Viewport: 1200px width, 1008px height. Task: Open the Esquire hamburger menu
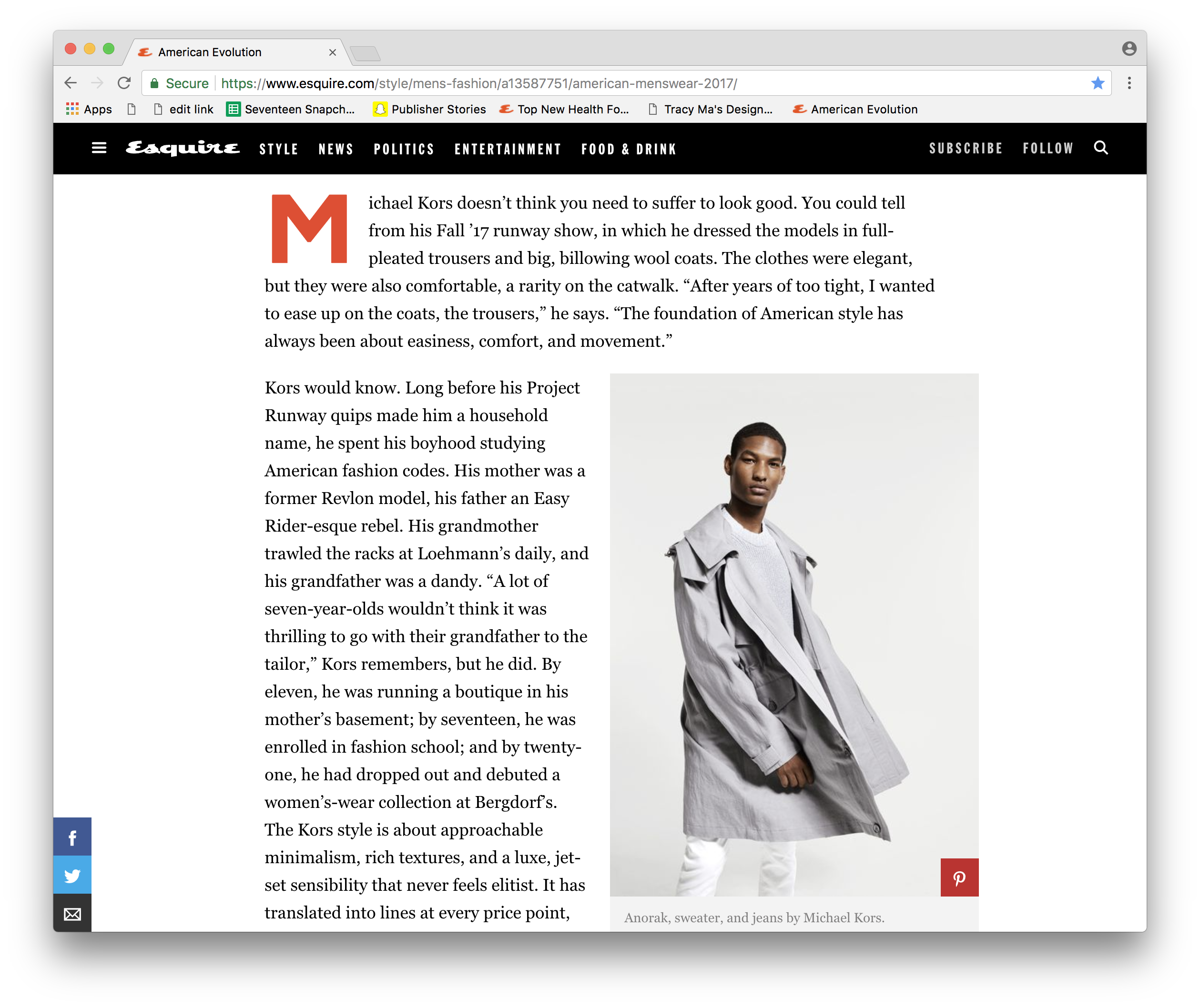(99, 149)
